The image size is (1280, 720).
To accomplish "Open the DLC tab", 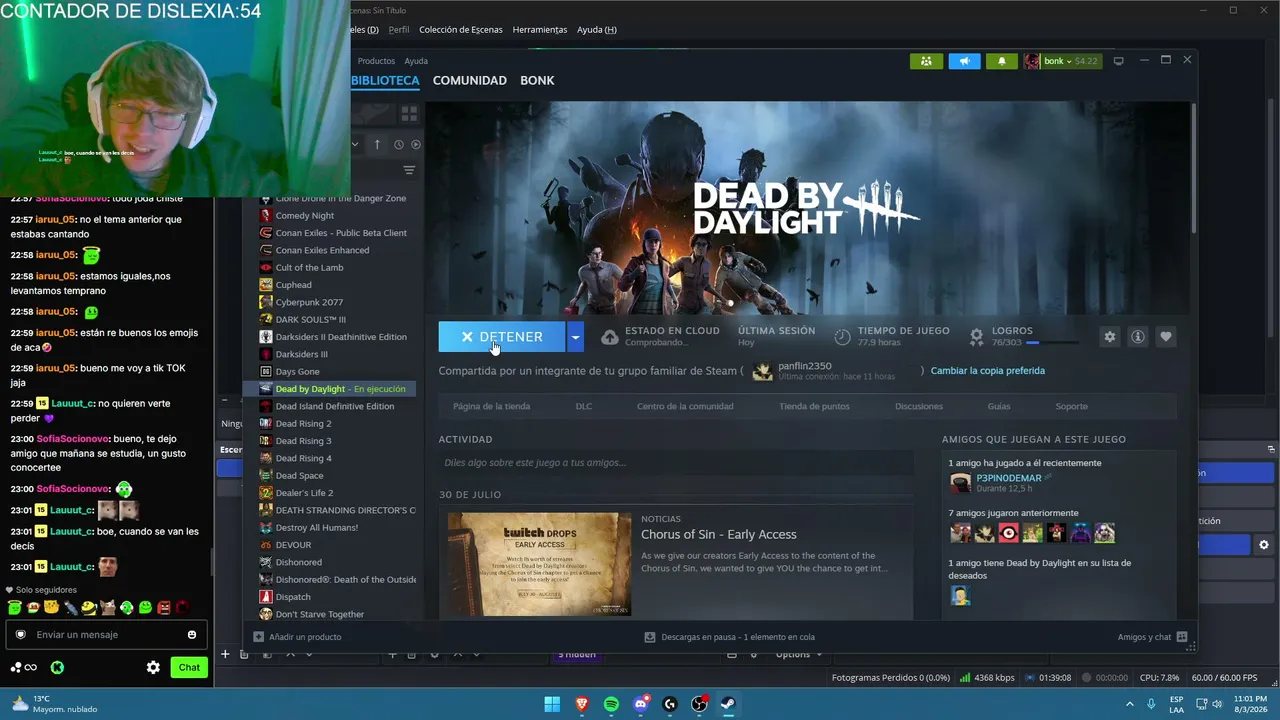I will (584, 406).
